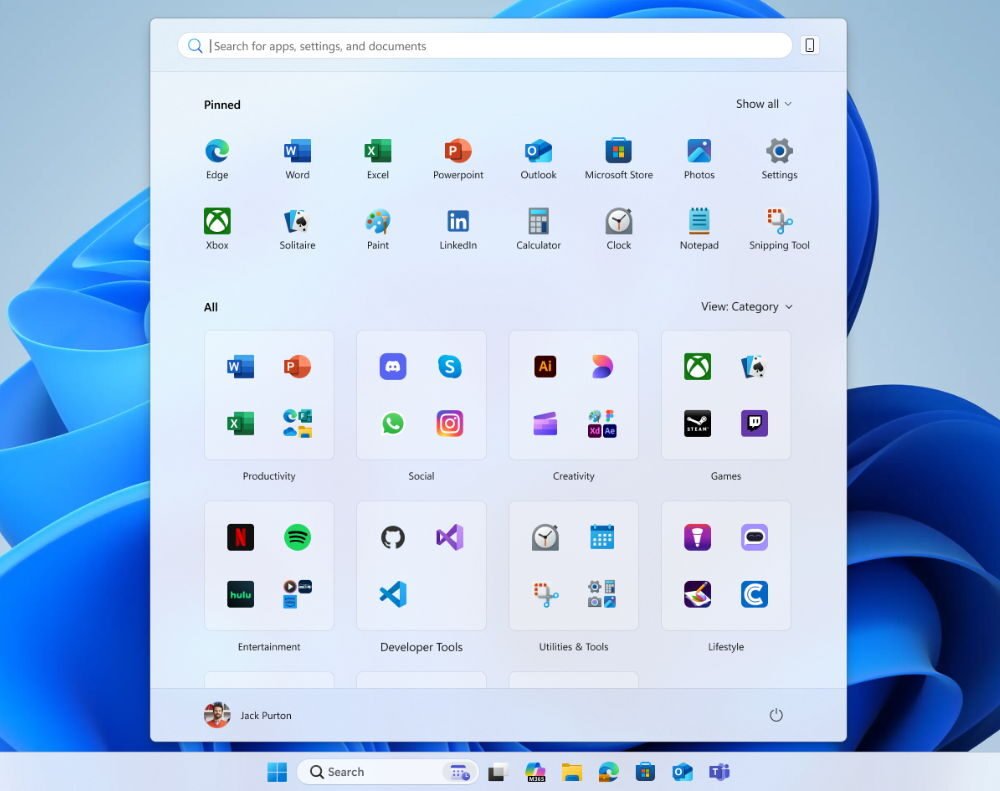Launch the Paint app
This screenshot has height=791, width=1000.
point(378,221)
